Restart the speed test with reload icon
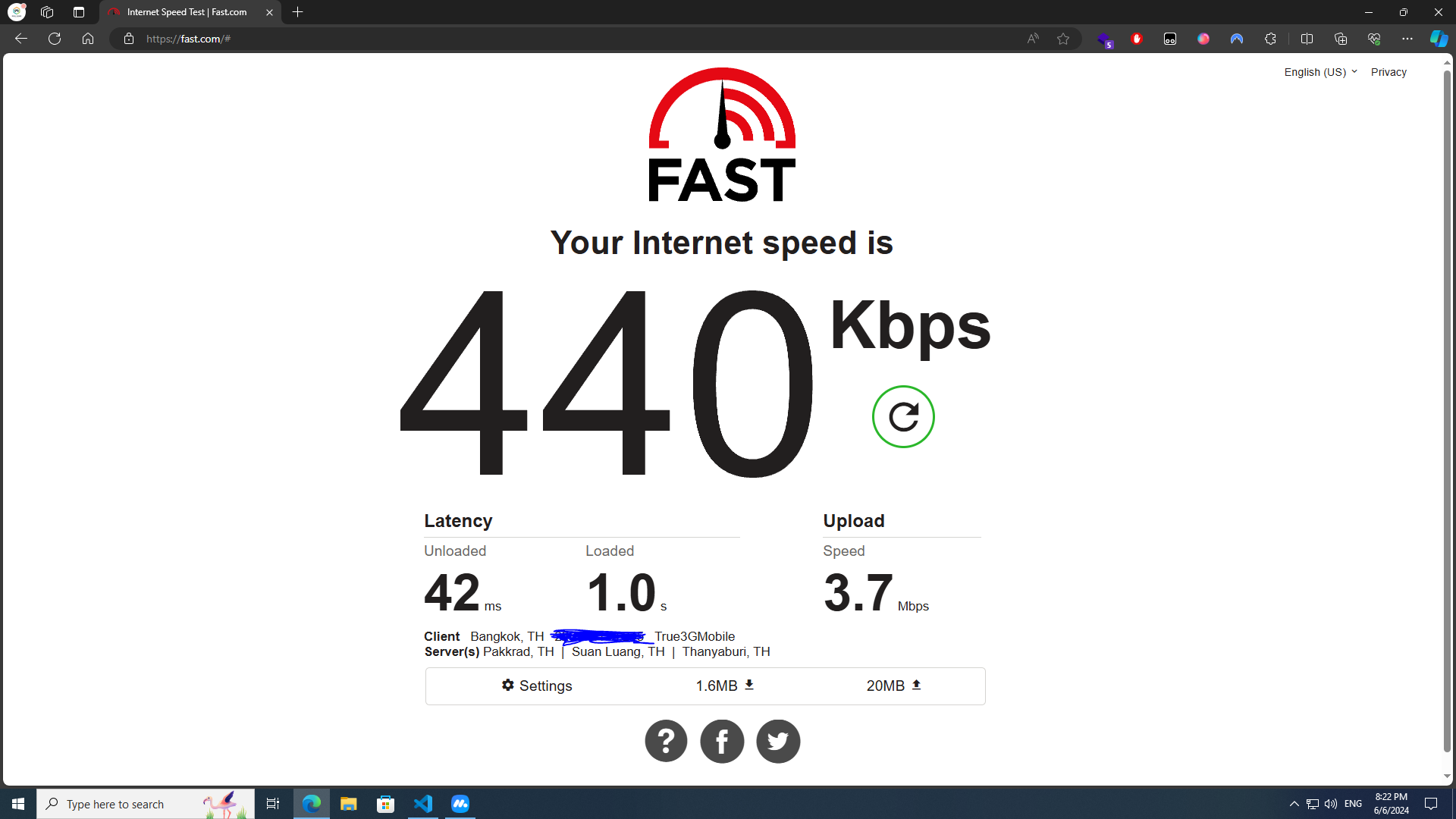Viewport: 1456px width, 819px height. (x=903, y=417)
